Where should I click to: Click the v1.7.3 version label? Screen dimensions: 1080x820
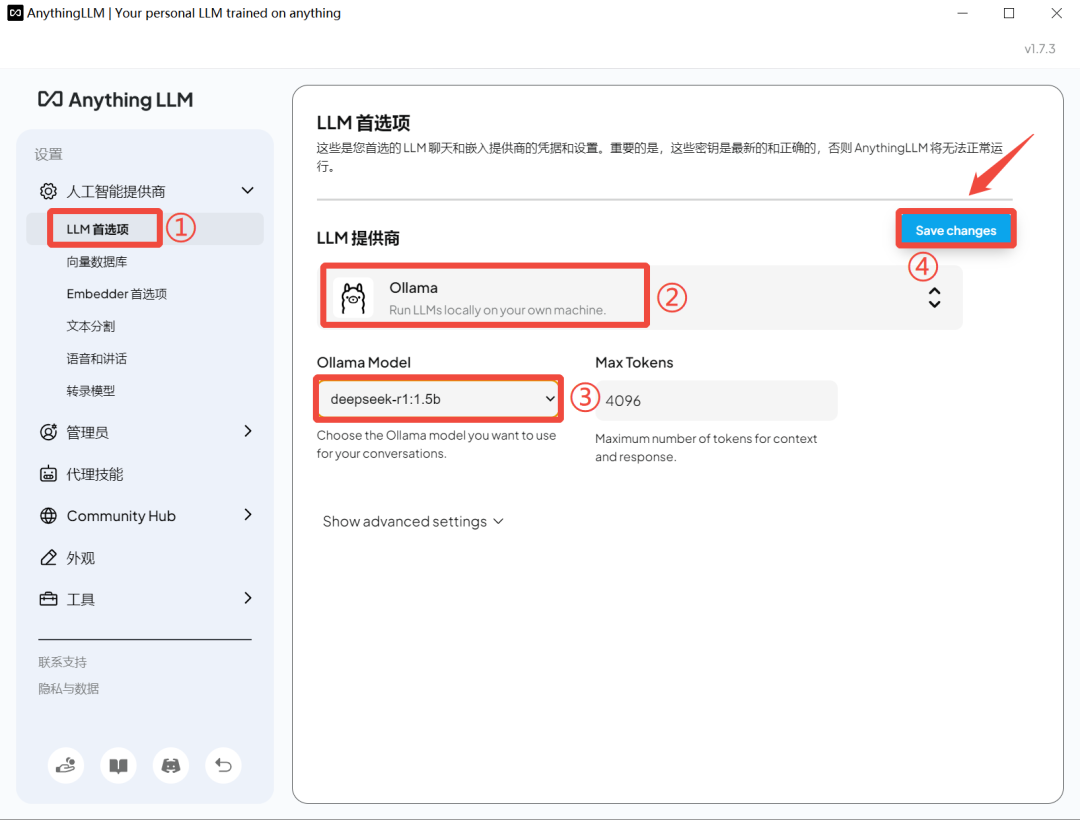1039,49
